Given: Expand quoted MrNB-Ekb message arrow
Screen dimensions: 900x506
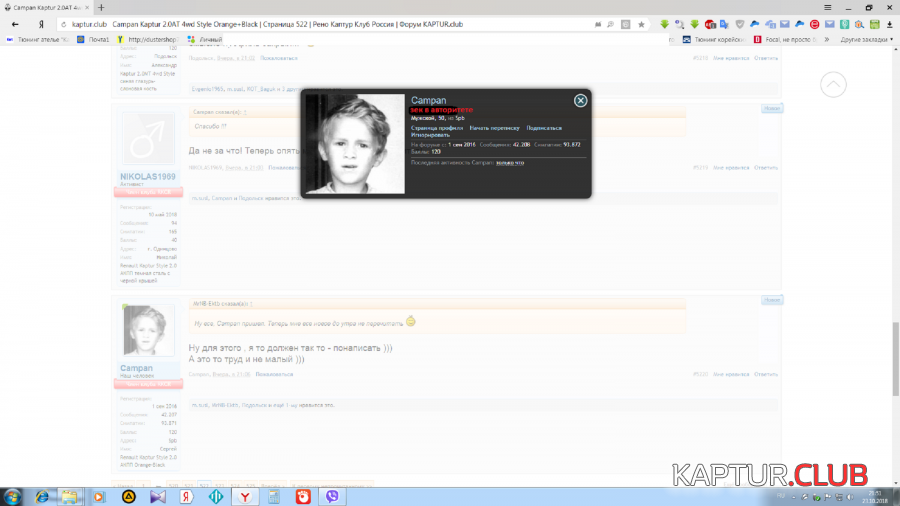Looking at the screenshot, I should [251, 303].
